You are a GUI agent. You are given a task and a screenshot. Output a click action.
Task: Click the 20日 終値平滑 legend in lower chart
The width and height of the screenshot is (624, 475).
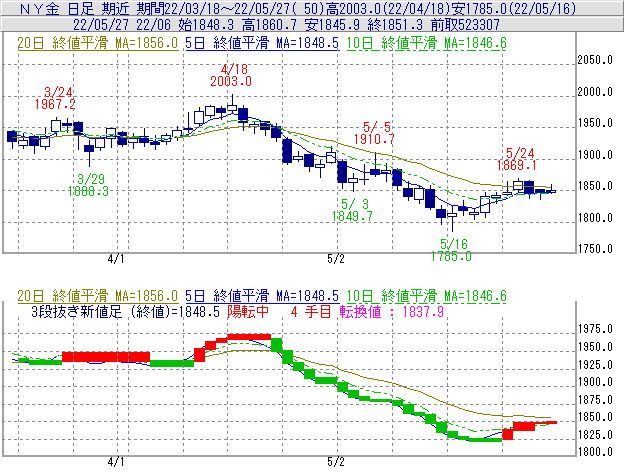pos(98,296)
